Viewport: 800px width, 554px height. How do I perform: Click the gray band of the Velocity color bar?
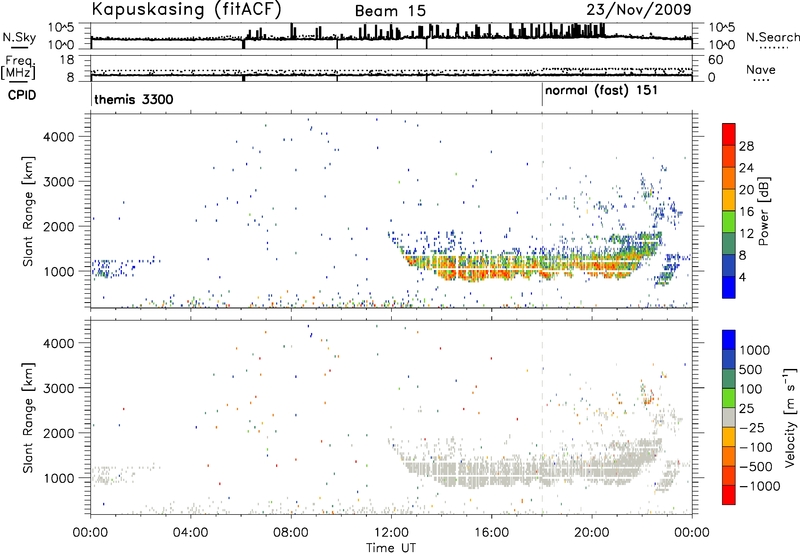click(729, 417)
